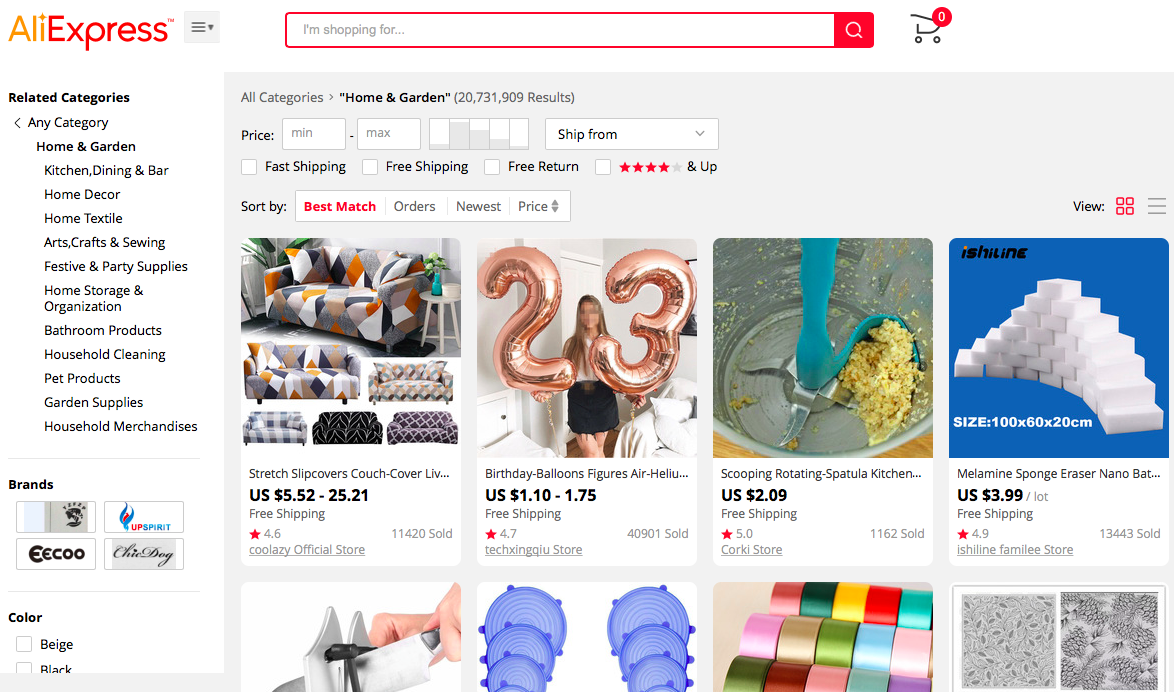
Task: Tick the Free Return checkbox
Action: click(492, 167)
